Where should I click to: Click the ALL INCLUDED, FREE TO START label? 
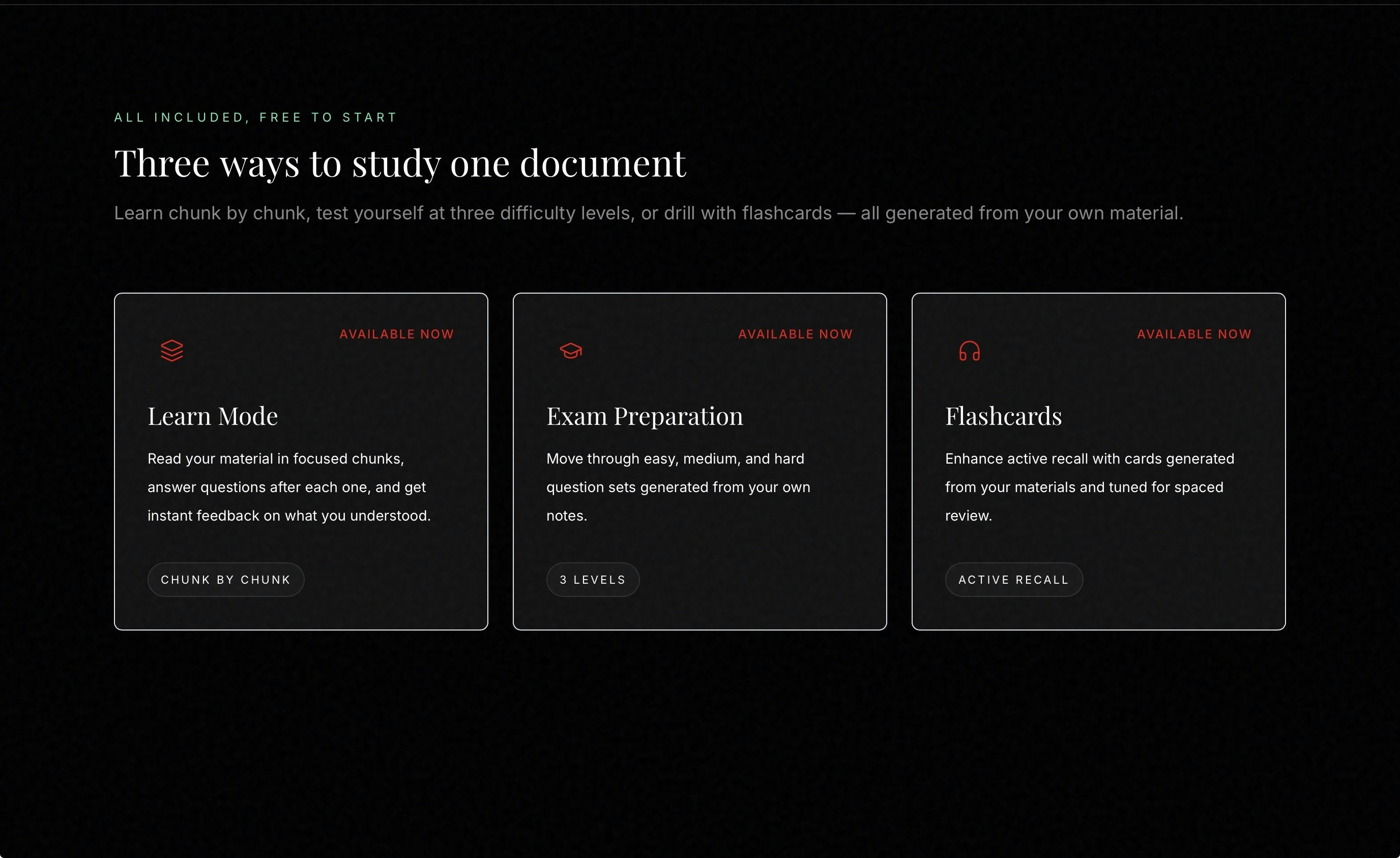click(255, 117)
